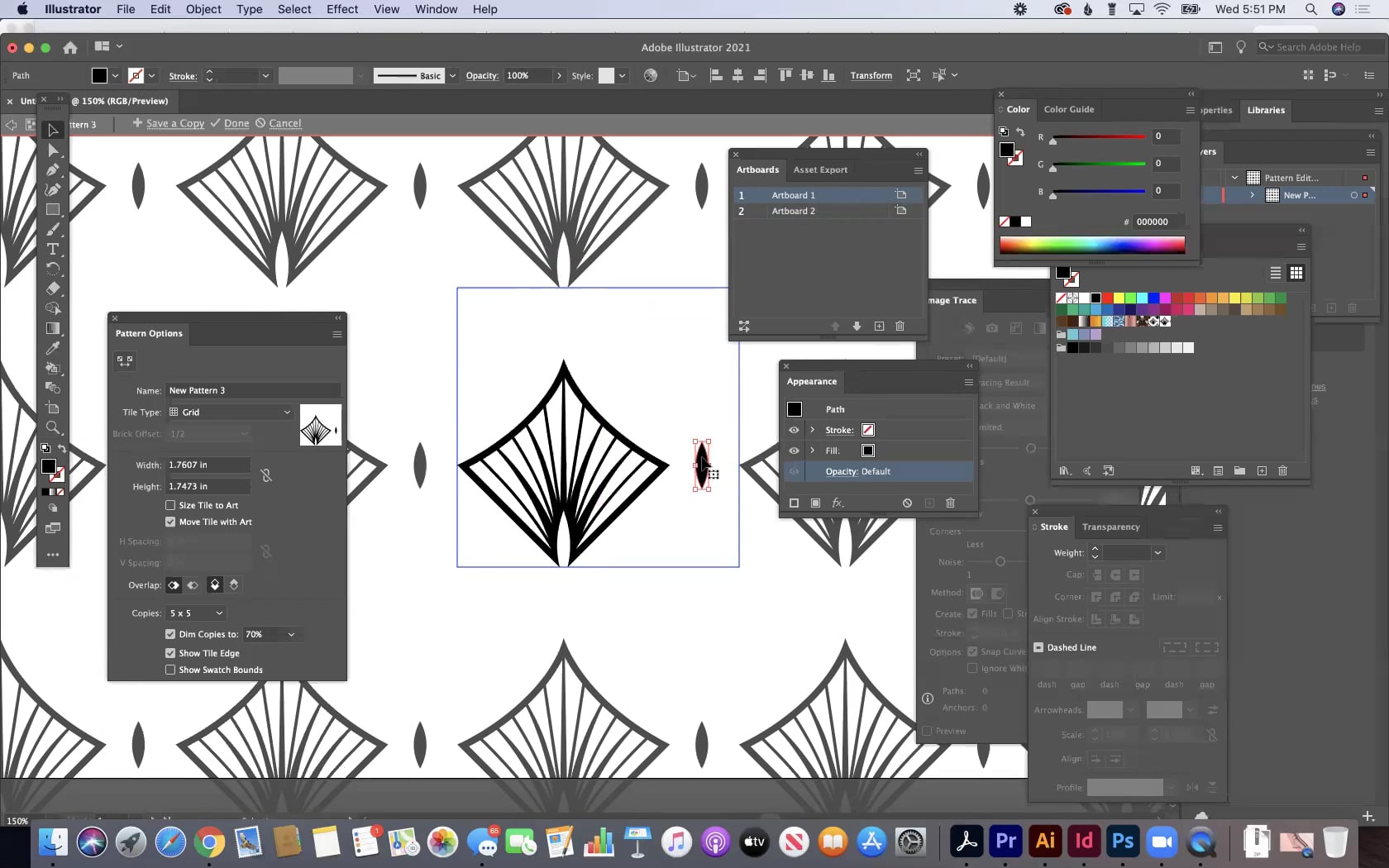Click the New Artboard icon in the Artboards panel

click(879, 326)
